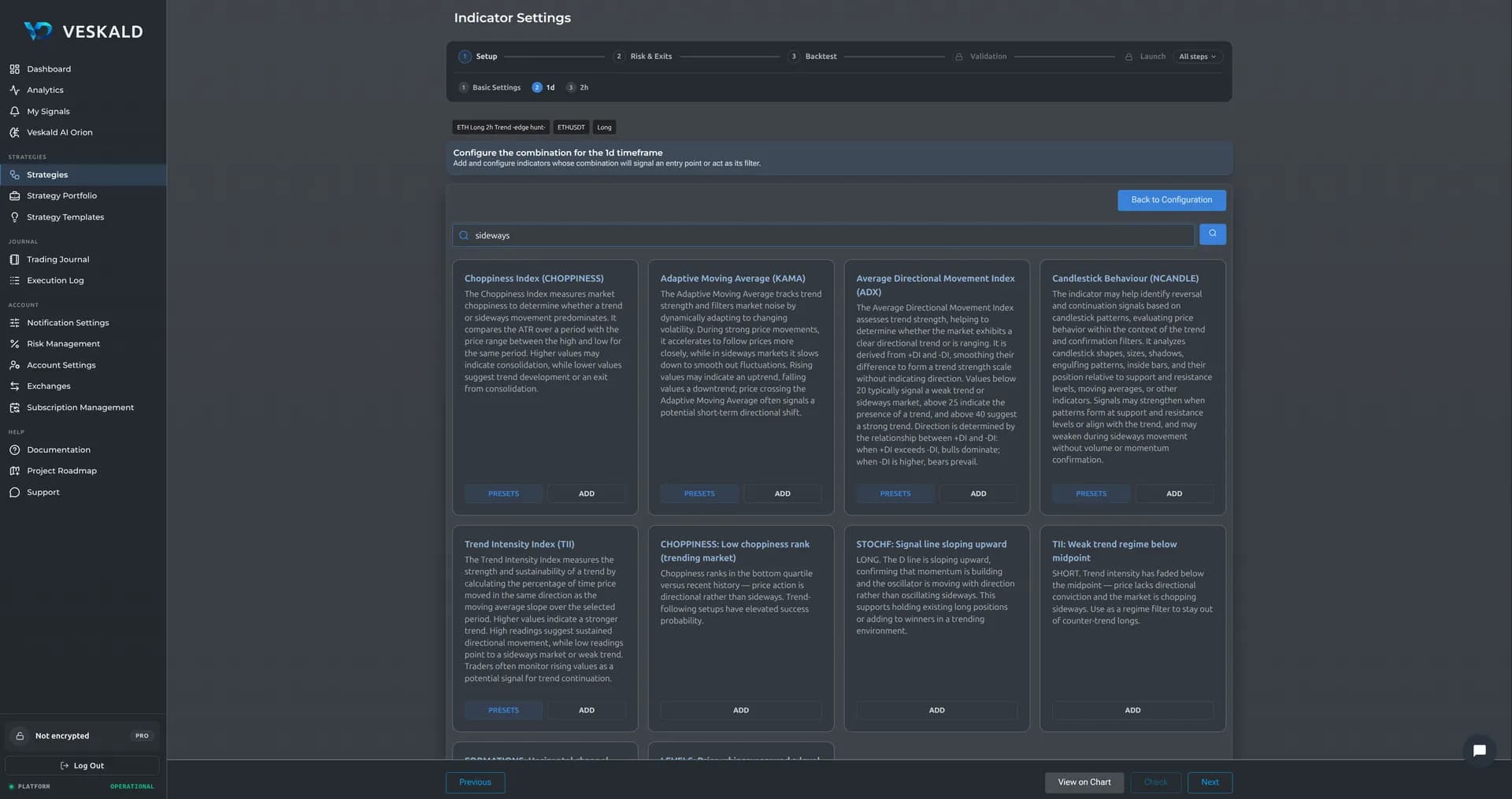Click the Trading Journal book icon
1512x799 pixels.
pyautogui.click(x=14, y=260)
